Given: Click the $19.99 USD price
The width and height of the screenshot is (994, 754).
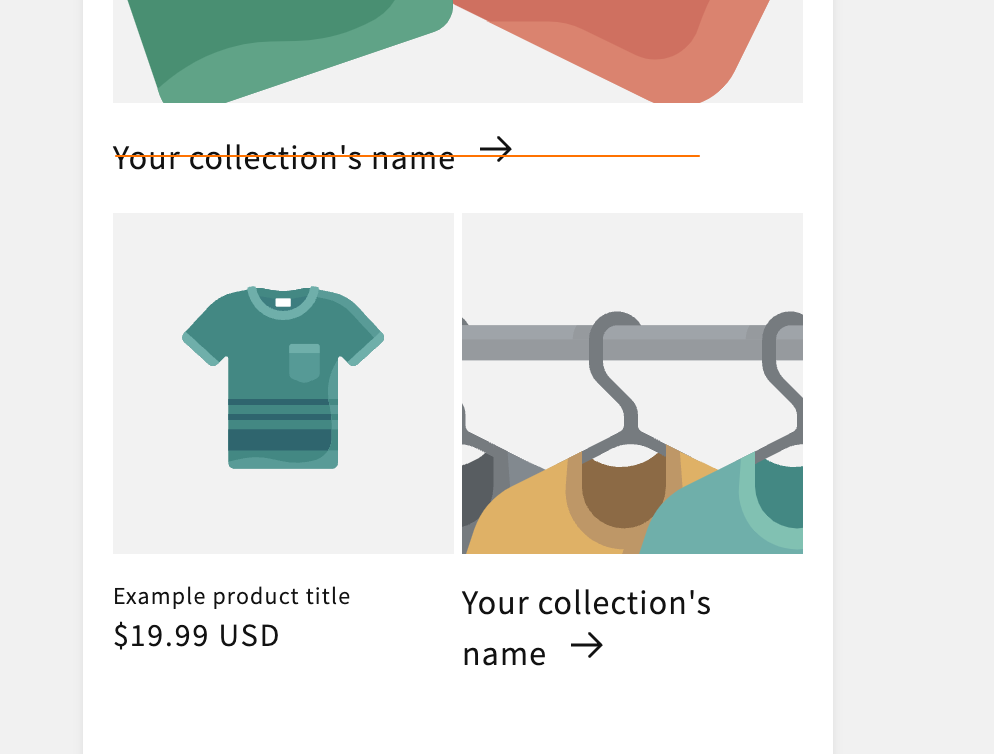Looking at the screenshot, I should [196, 636].
